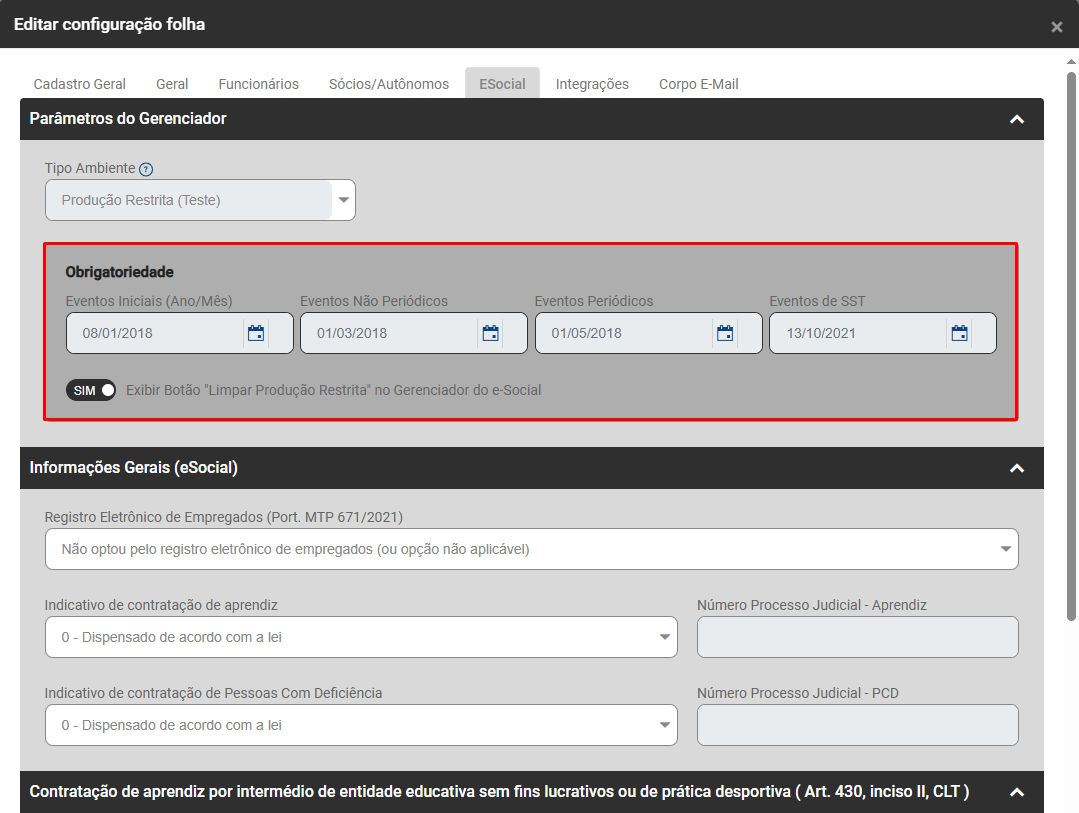Image resolution: width=1079 pixels, height=813 pixels.
Task: Open calendar picker for Eventos Periódicos
Action: point(725,333)
